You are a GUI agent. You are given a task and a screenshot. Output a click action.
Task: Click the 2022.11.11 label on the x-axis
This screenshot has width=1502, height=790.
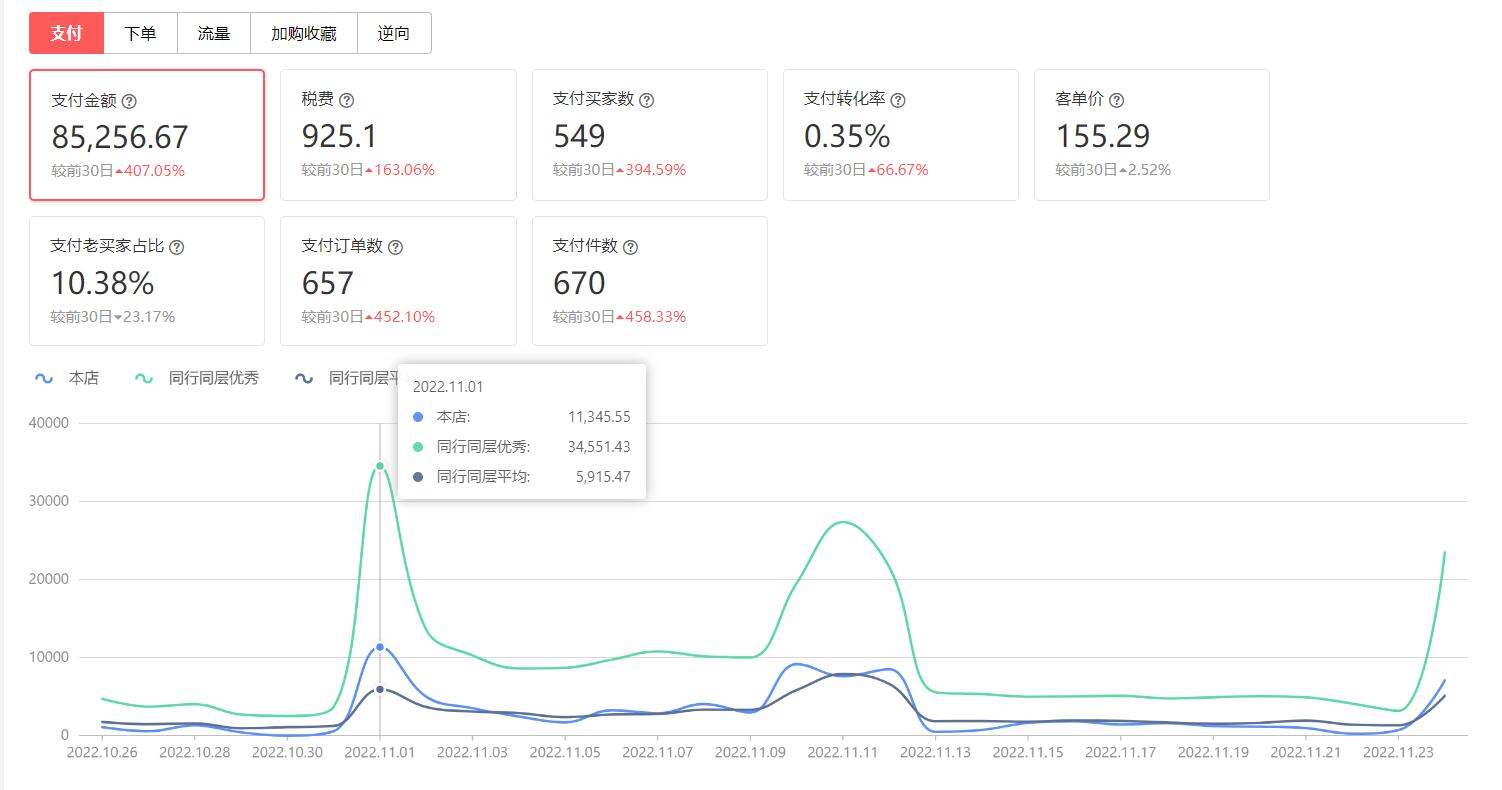point(843,752)
